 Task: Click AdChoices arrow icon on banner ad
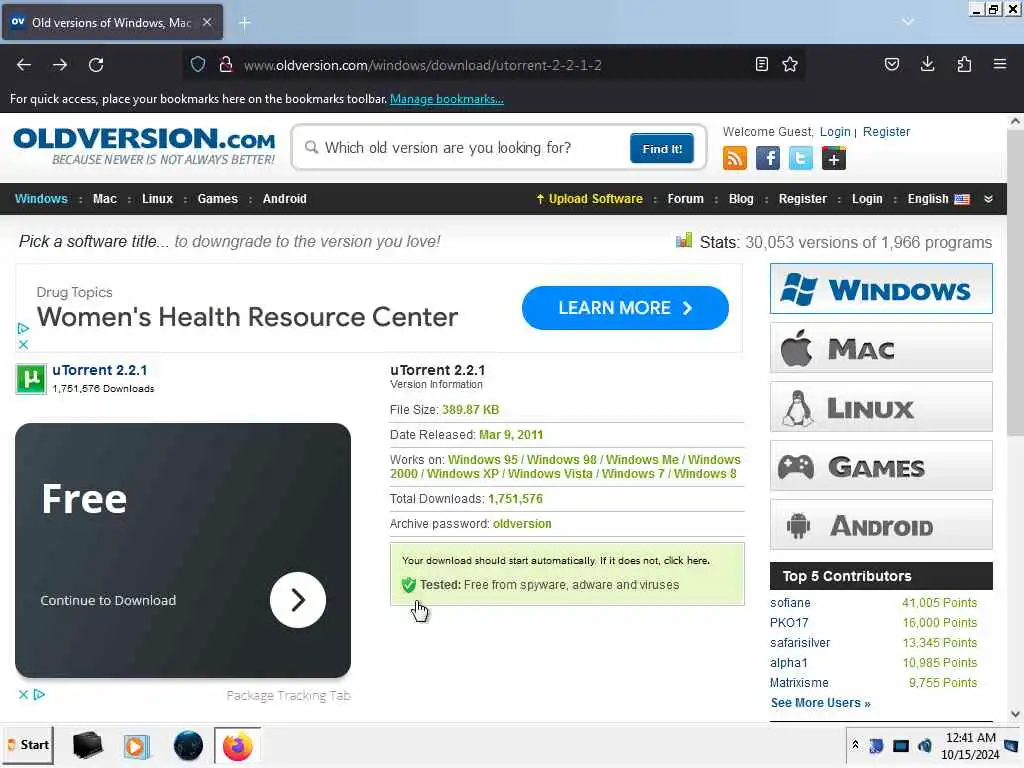(23, 328)
